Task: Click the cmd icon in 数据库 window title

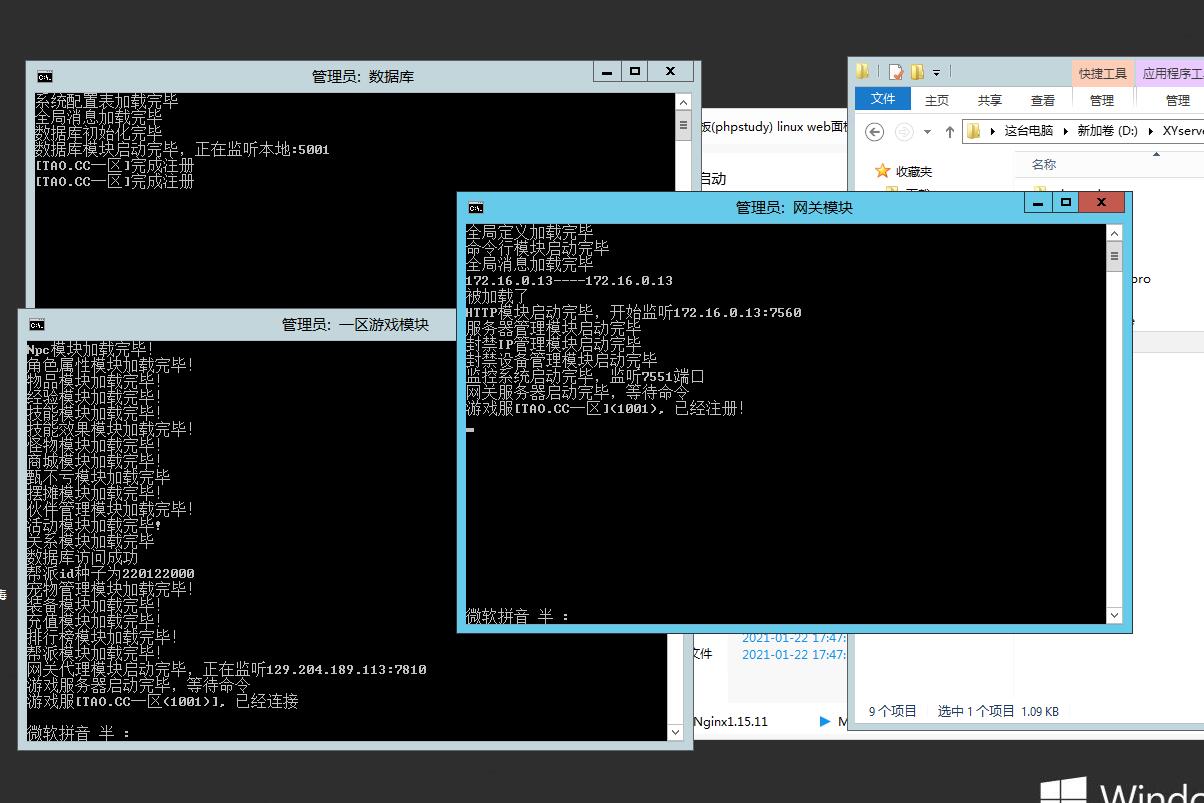Action: (x=44, y=76)
